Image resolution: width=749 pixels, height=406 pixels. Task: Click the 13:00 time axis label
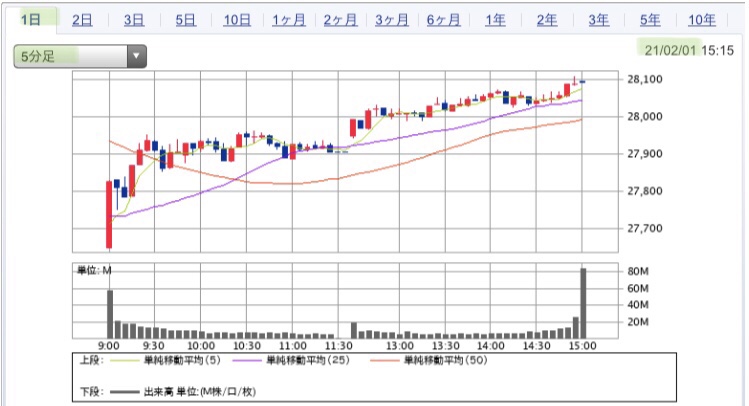tap(400, 346)
